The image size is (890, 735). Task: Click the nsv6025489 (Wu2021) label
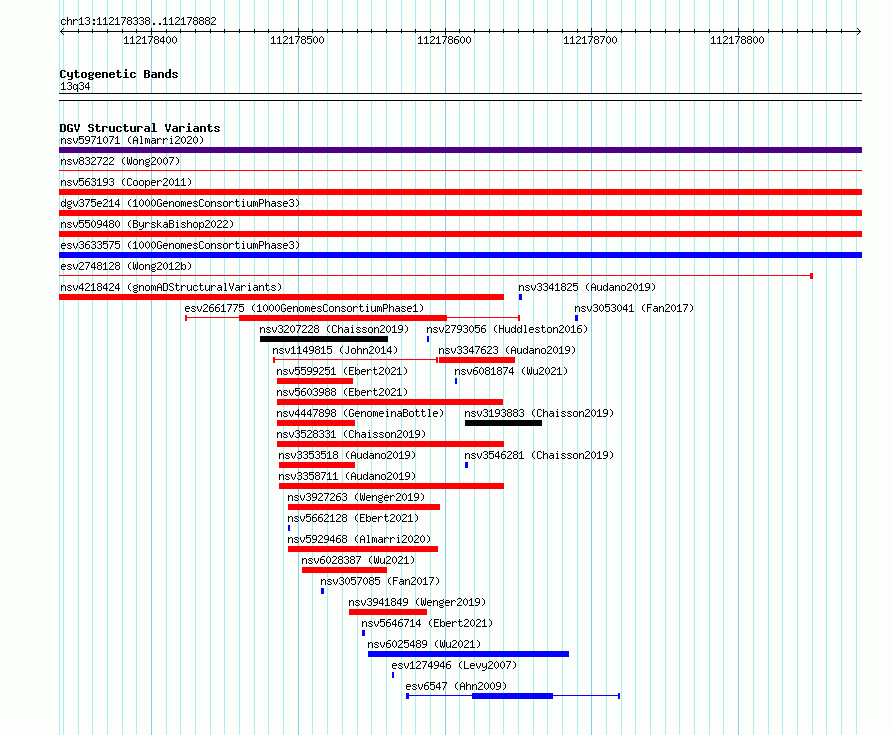click(x=424, y=644)
